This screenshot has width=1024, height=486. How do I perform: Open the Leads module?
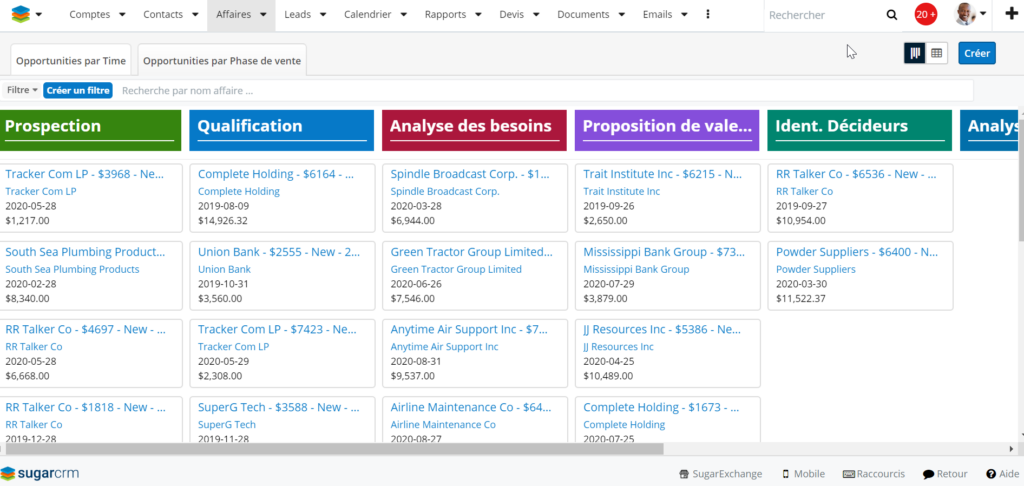coord(298,14)
